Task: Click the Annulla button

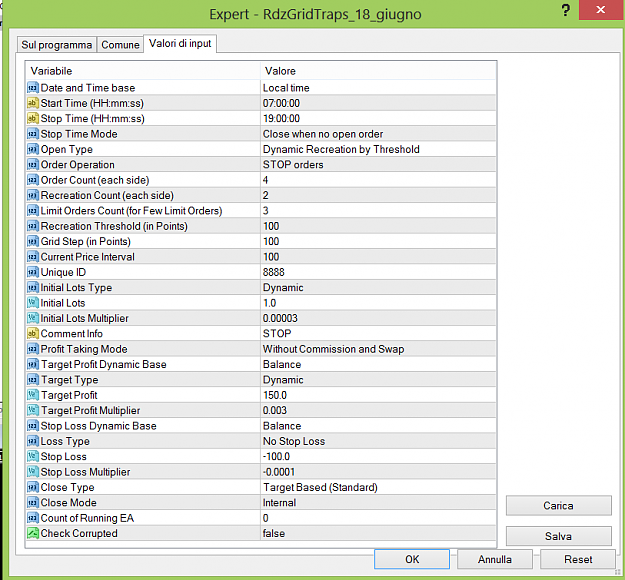Action: [495, 559]
